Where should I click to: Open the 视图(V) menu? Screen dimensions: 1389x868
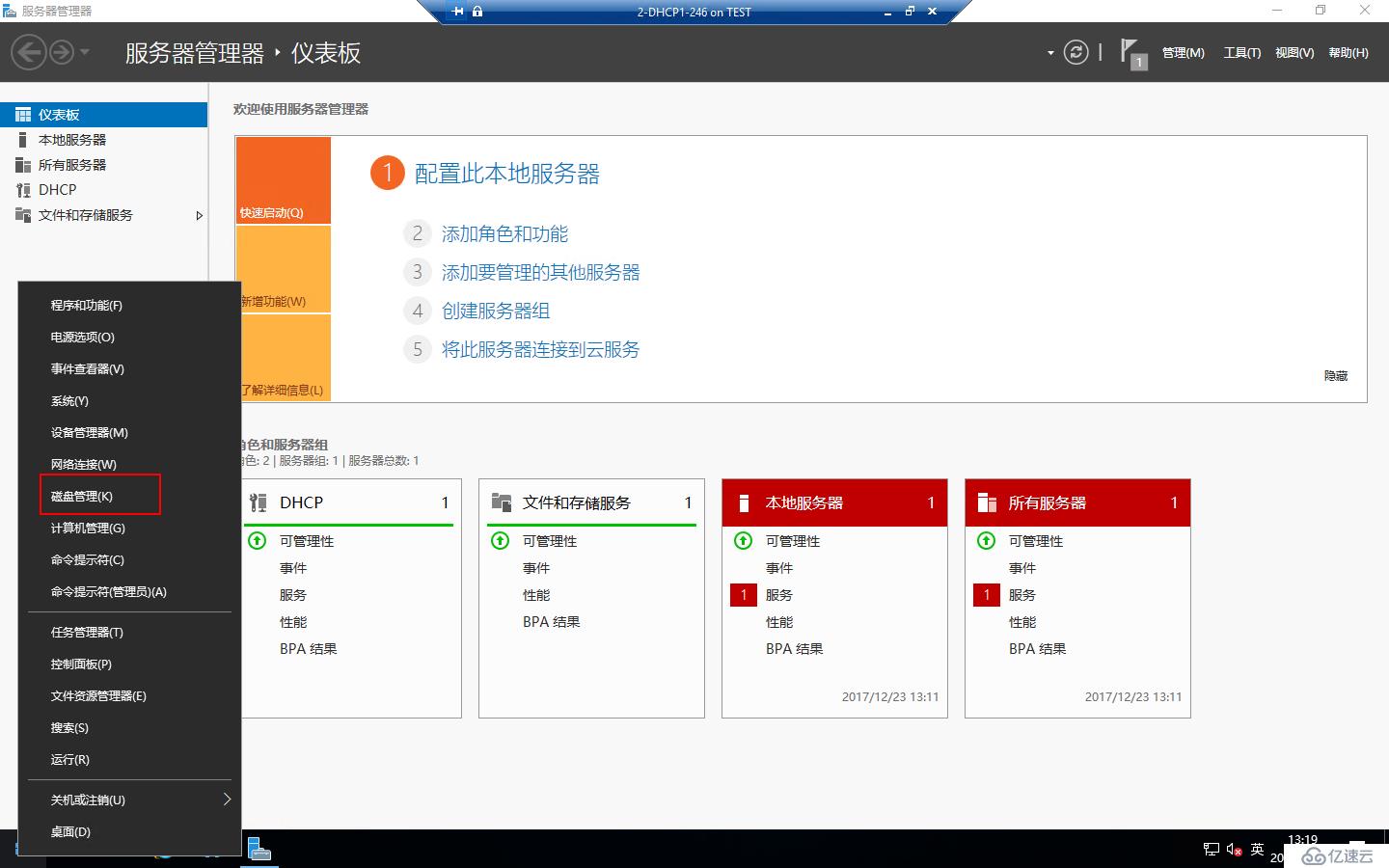[1294, 53]
